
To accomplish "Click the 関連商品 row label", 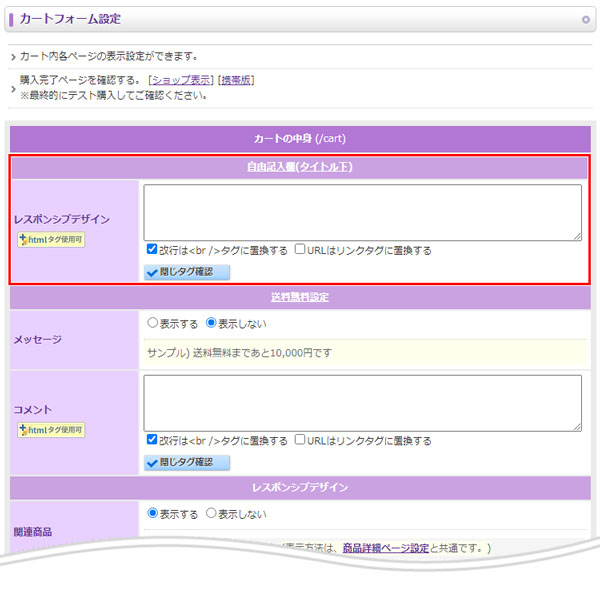I will (x=33, y=532).
